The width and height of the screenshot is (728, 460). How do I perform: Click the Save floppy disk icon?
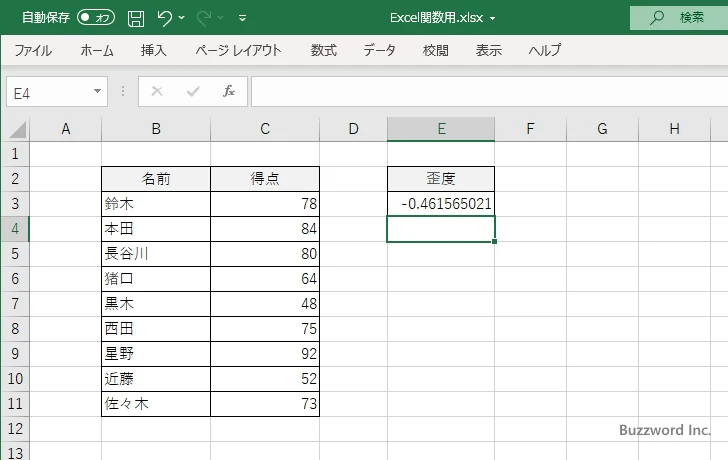click(136, 18)
